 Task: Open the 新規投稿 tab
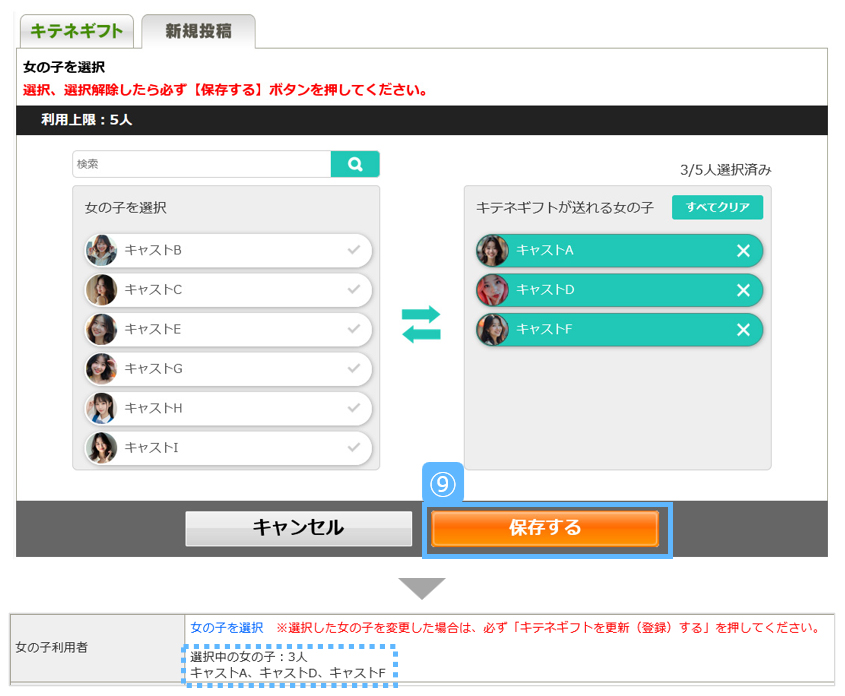198,31
